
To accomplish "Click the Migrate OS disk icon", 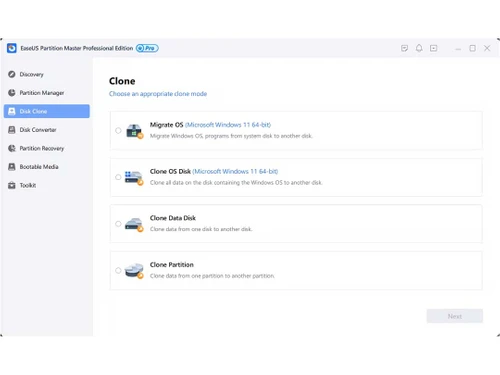I will pyautogui.click(x=134, y=131).
